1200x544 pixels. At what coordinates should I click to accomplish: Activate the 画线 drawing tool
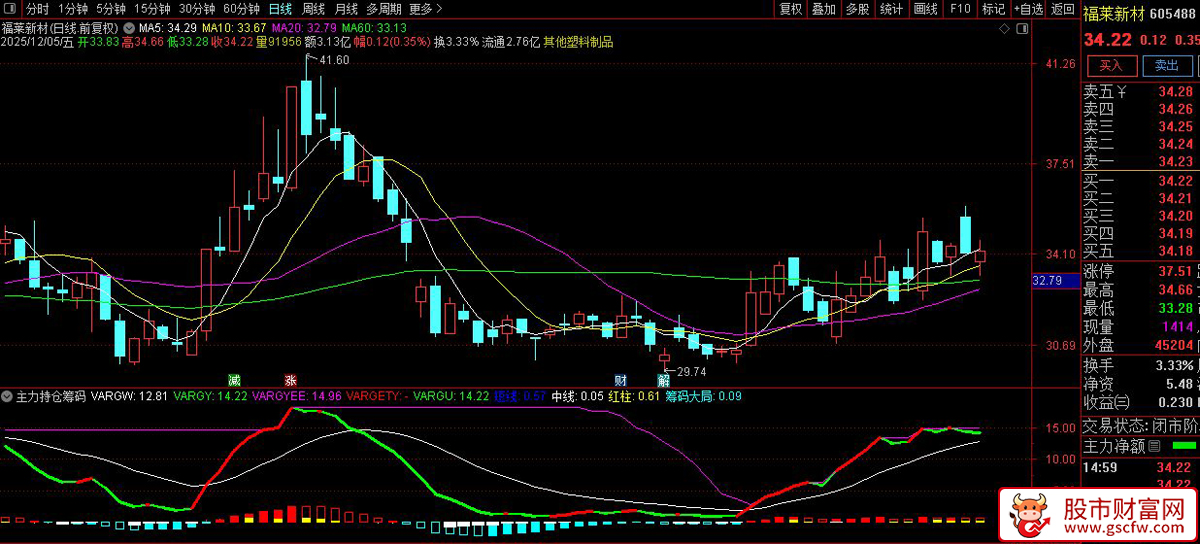[x=925, y=9]
